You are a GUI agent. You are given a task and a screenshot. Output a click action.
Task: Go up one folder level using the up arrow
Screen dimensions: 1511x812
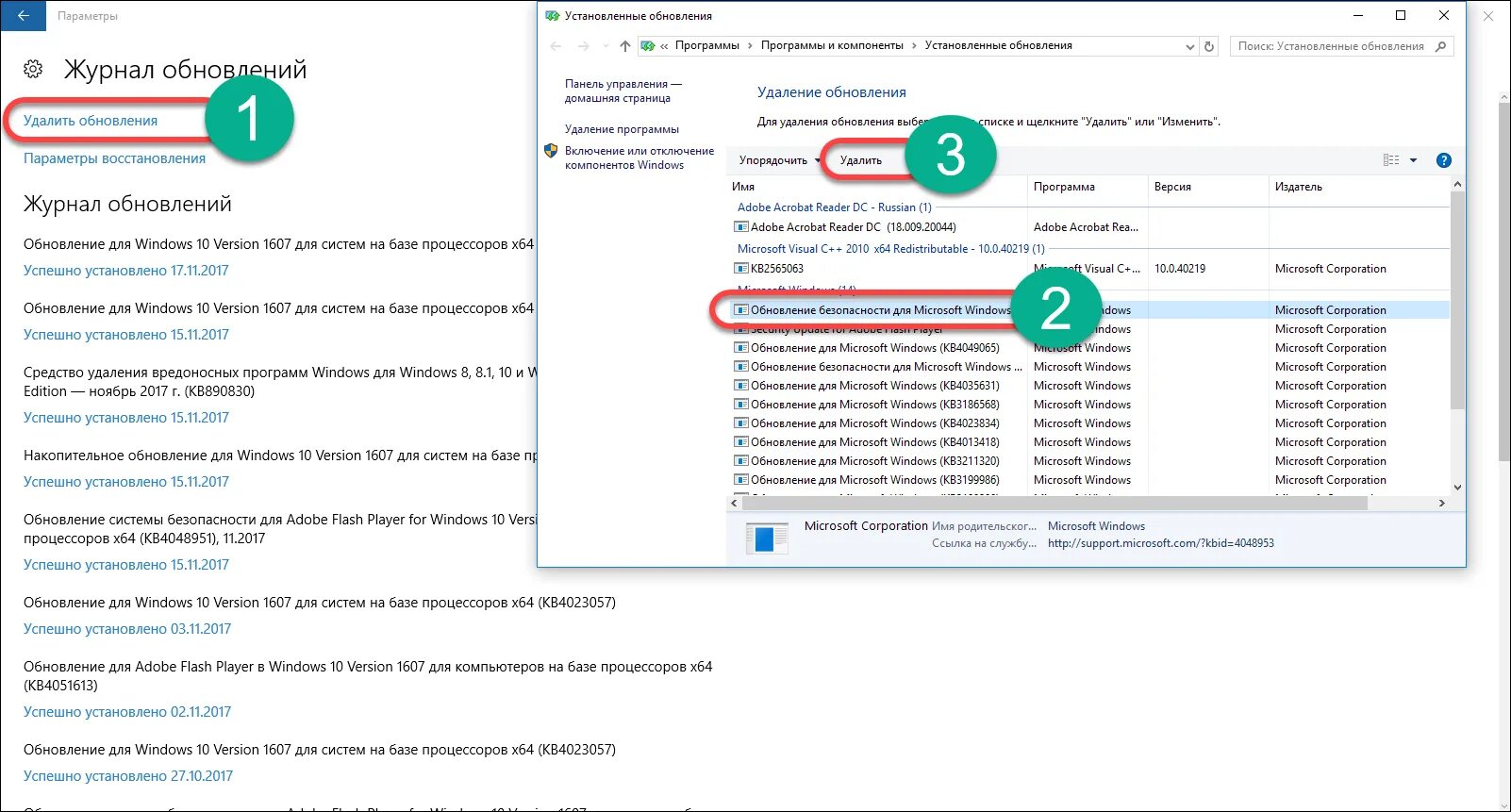point(624,45)
